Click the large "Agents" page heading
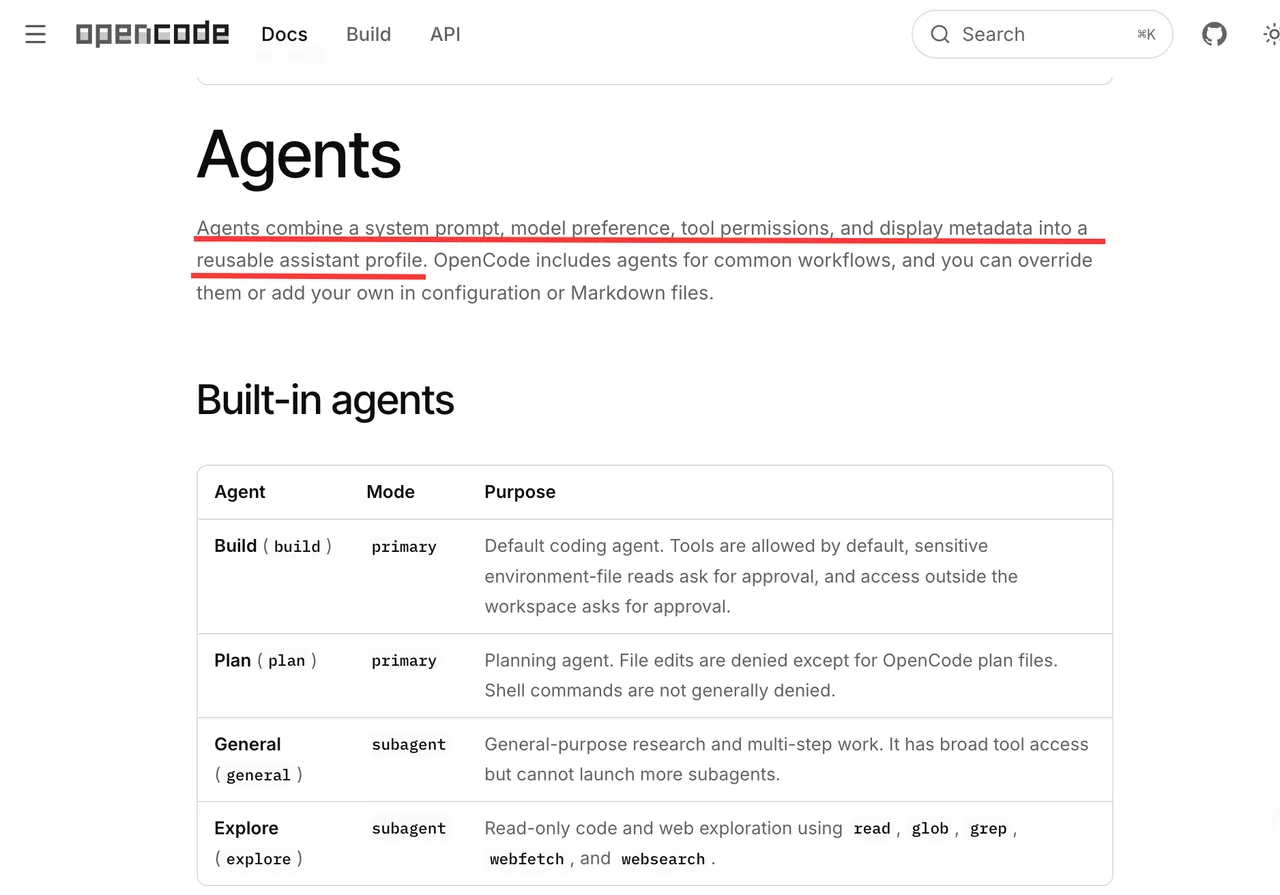 pos(299,154)
